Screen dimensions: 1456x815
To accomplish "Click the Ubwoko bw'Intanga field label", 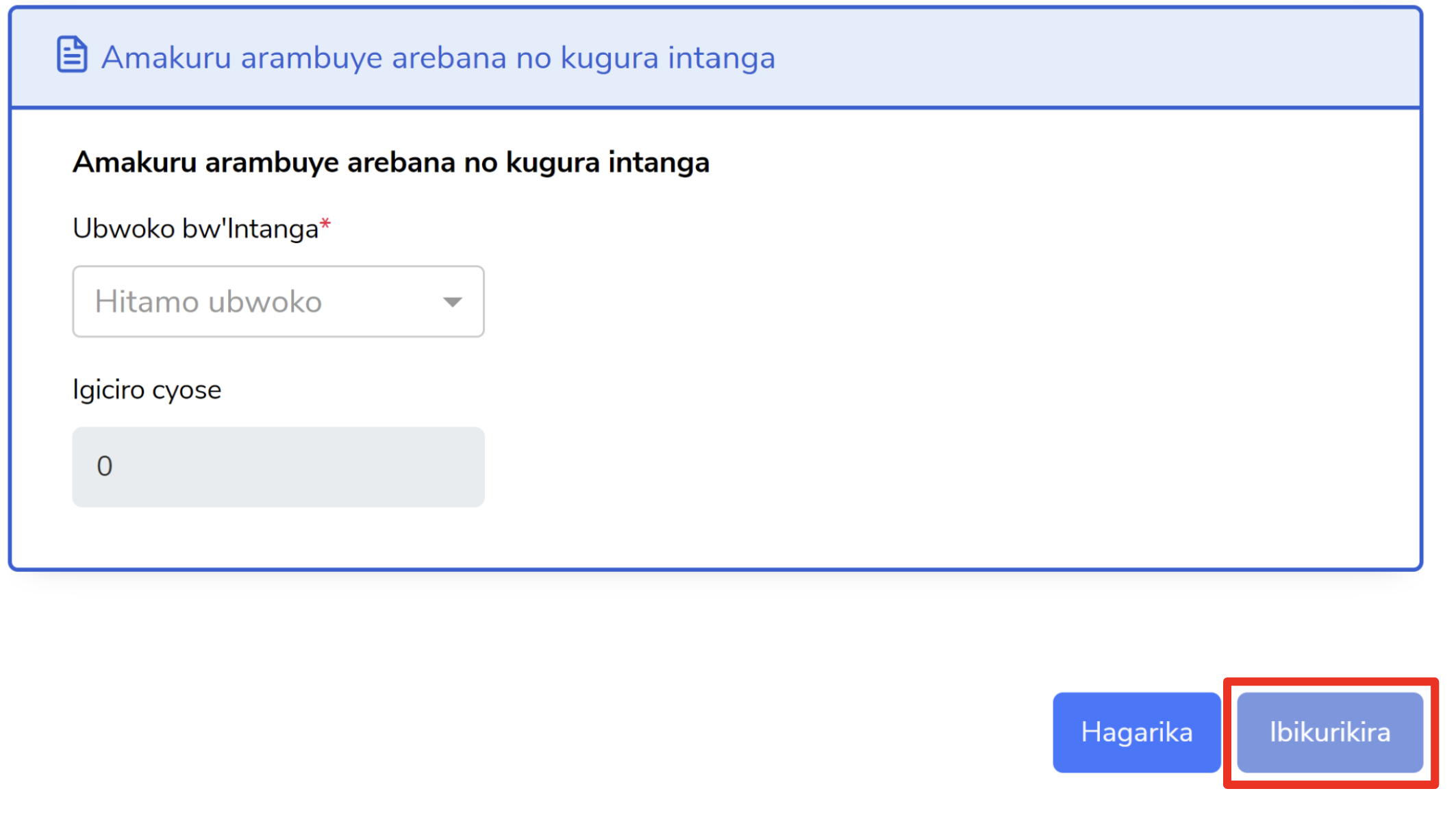I will click(x=195, y=229).
